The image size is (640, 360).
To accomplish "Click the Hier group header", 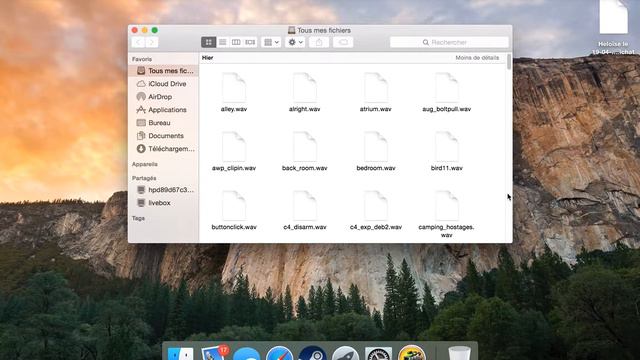I will tap(207, 58).
